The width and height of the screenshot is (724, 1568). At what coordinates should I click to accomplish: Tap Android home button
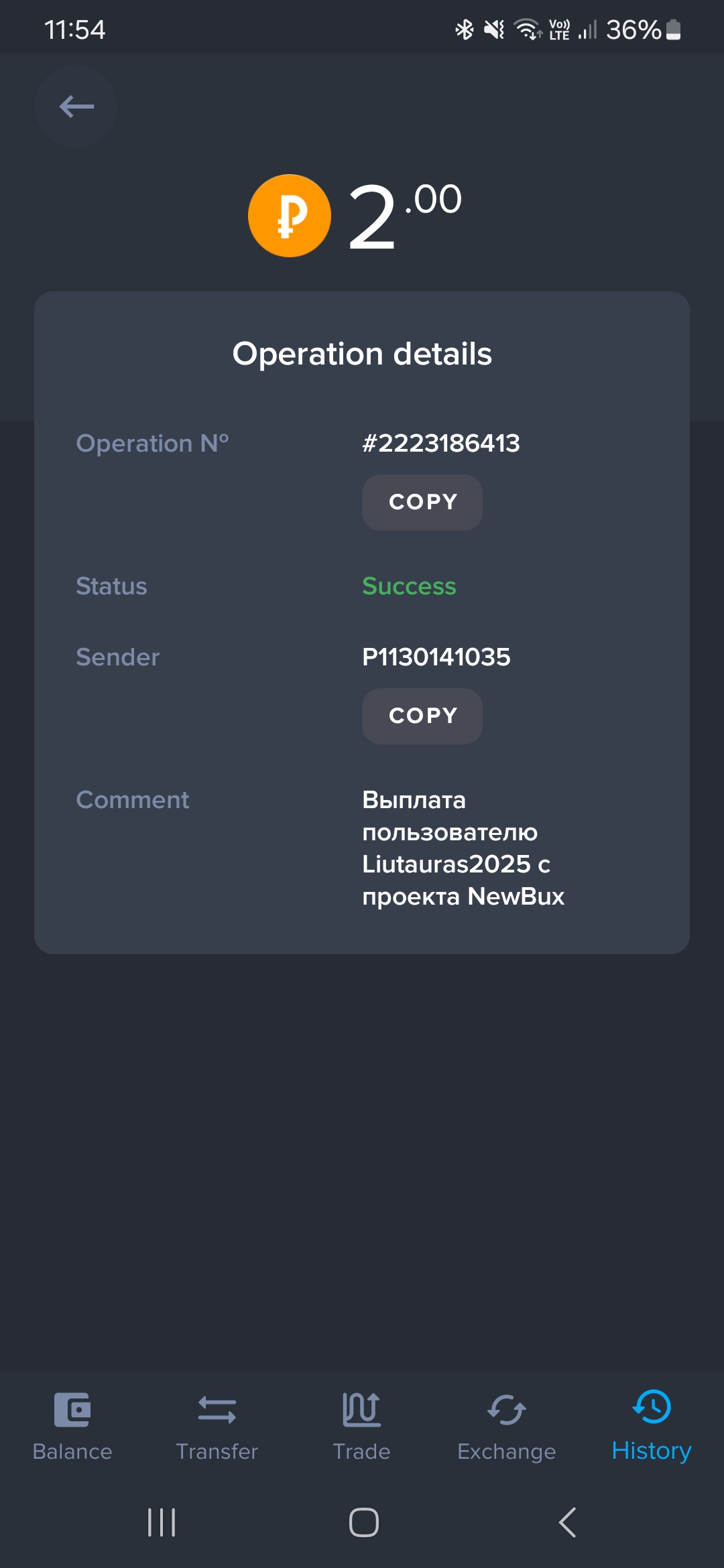pos(364,1522)
